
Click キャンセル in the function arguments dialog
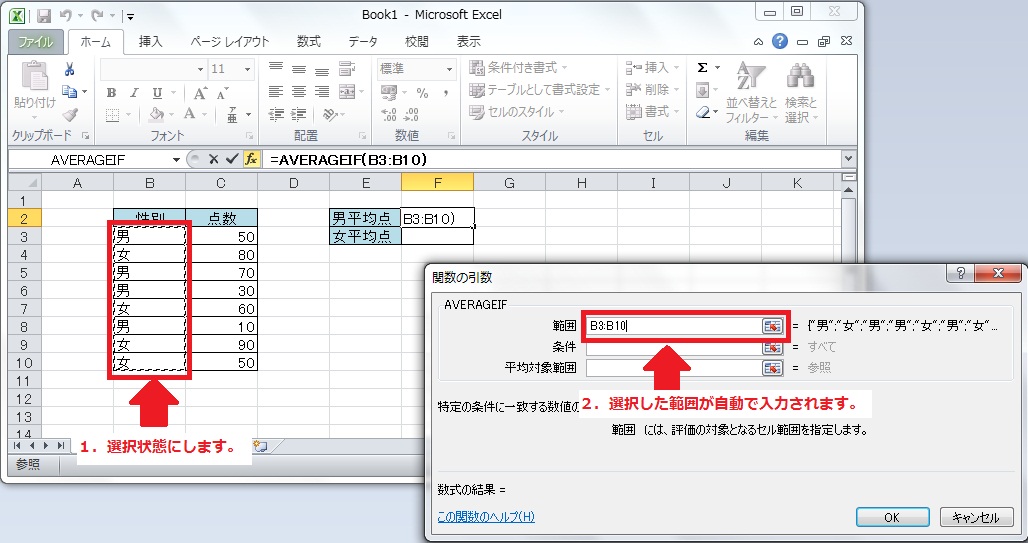[976, 517]
